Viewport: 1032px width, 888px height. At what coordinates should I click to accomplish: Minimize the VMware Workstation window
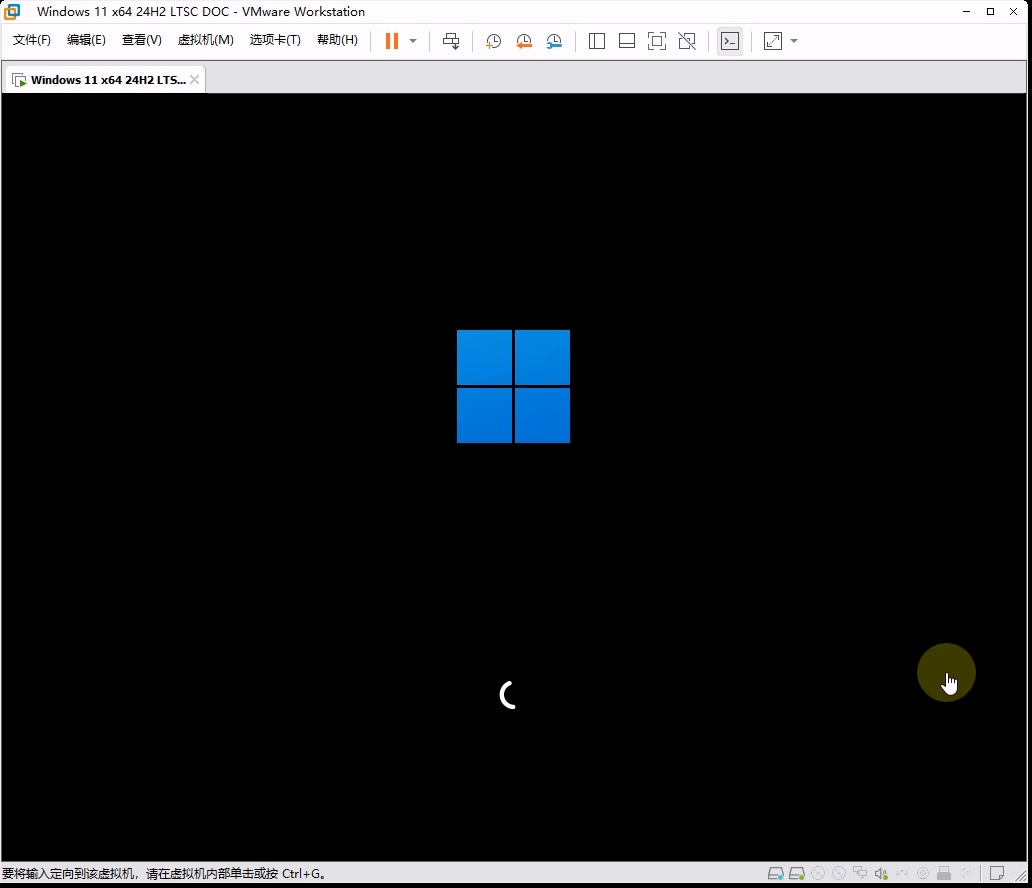(966, 11)
